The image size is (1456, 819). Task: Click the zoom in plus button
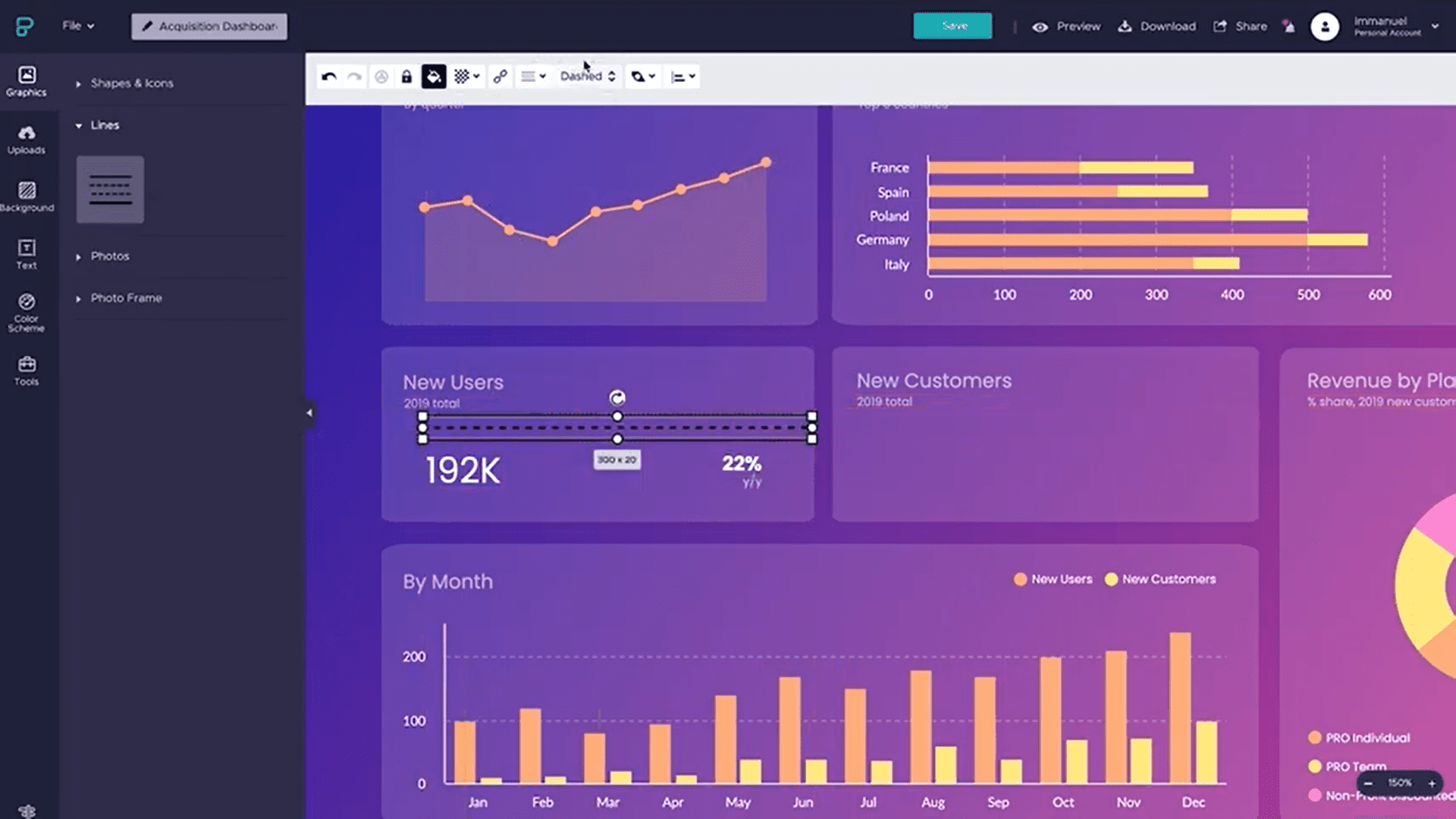pos(1432,783)
